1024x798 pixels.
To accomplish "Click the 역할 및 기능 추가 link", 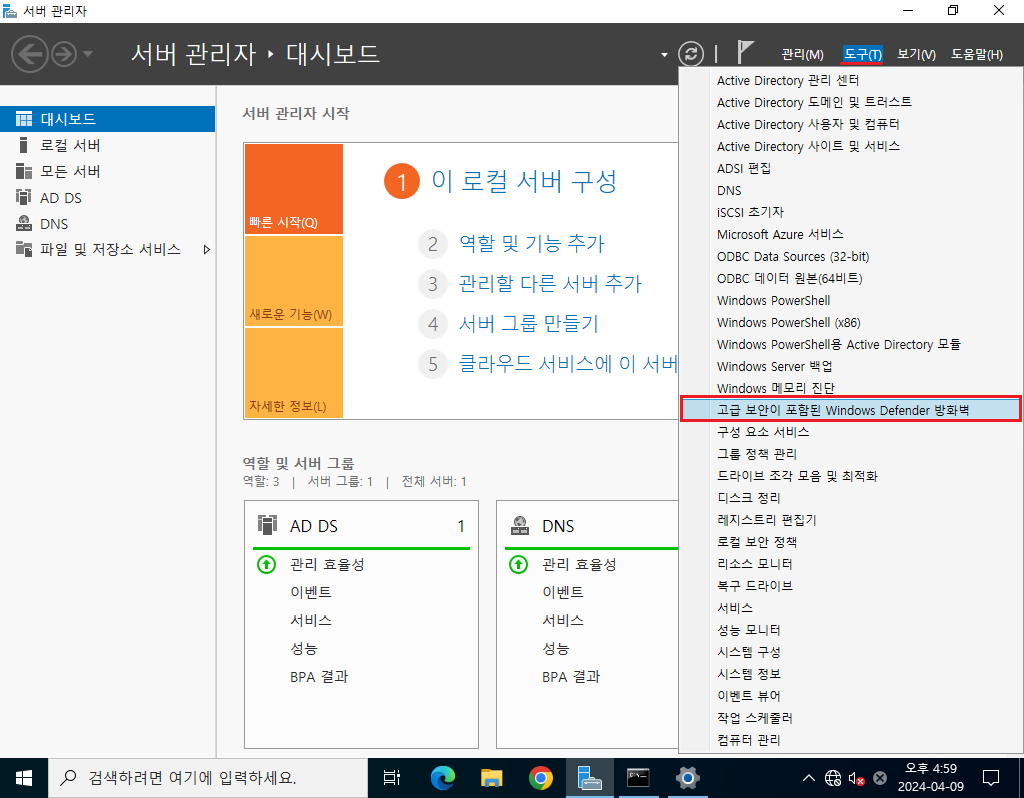I will pyautogui.click(x=531, y=244).
